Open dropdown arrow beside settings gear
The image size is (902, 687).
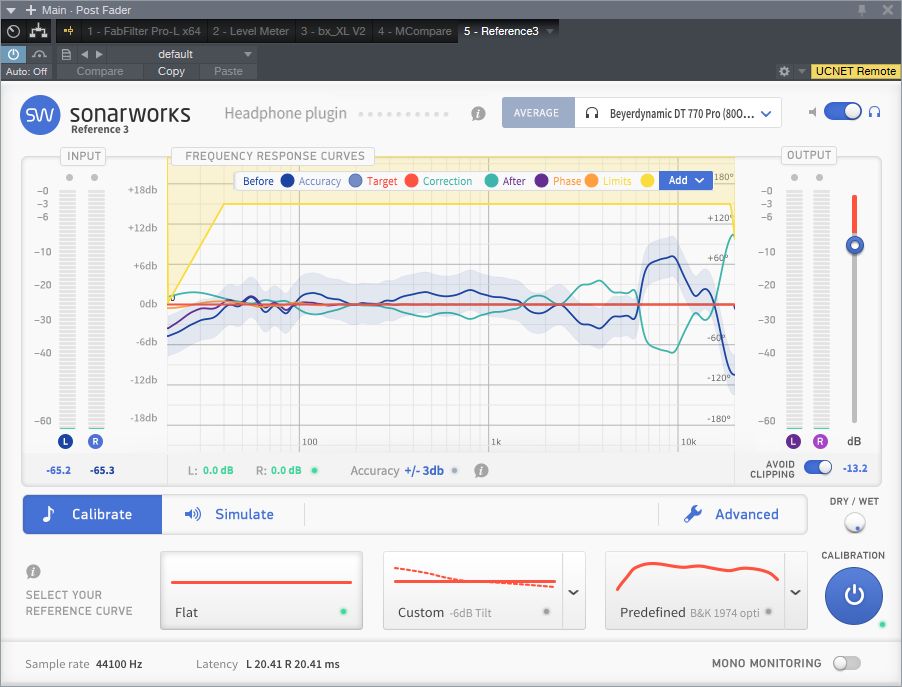point(801,71)
